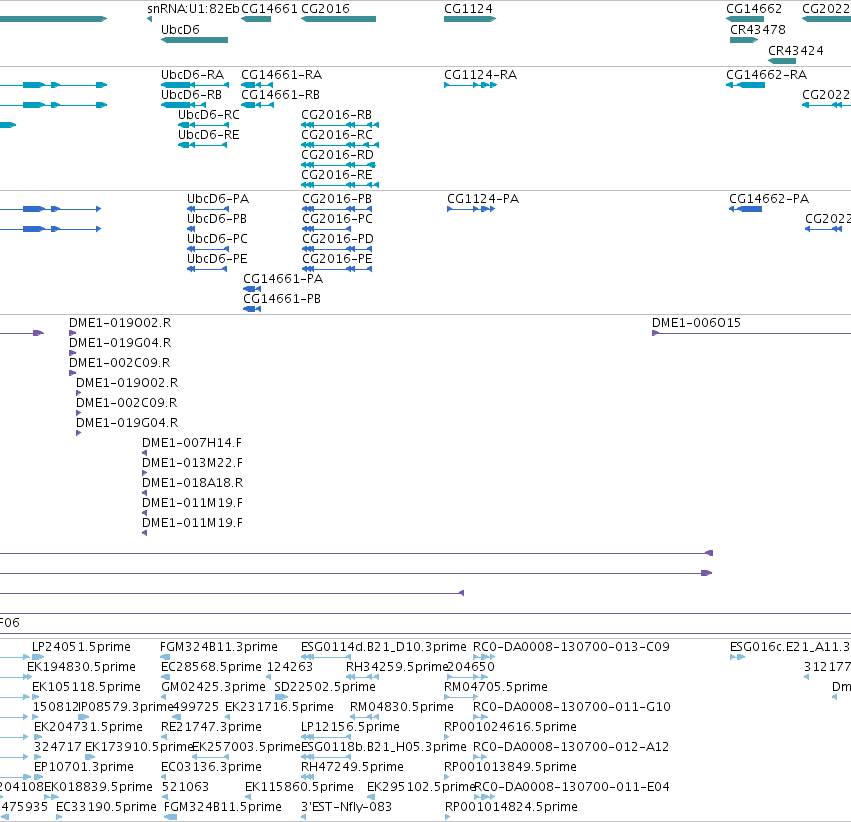The image size is (851, 822).
Task: Open the EK231716.5prime EST label
Action: pyautogui.click(x=280, y=708)
